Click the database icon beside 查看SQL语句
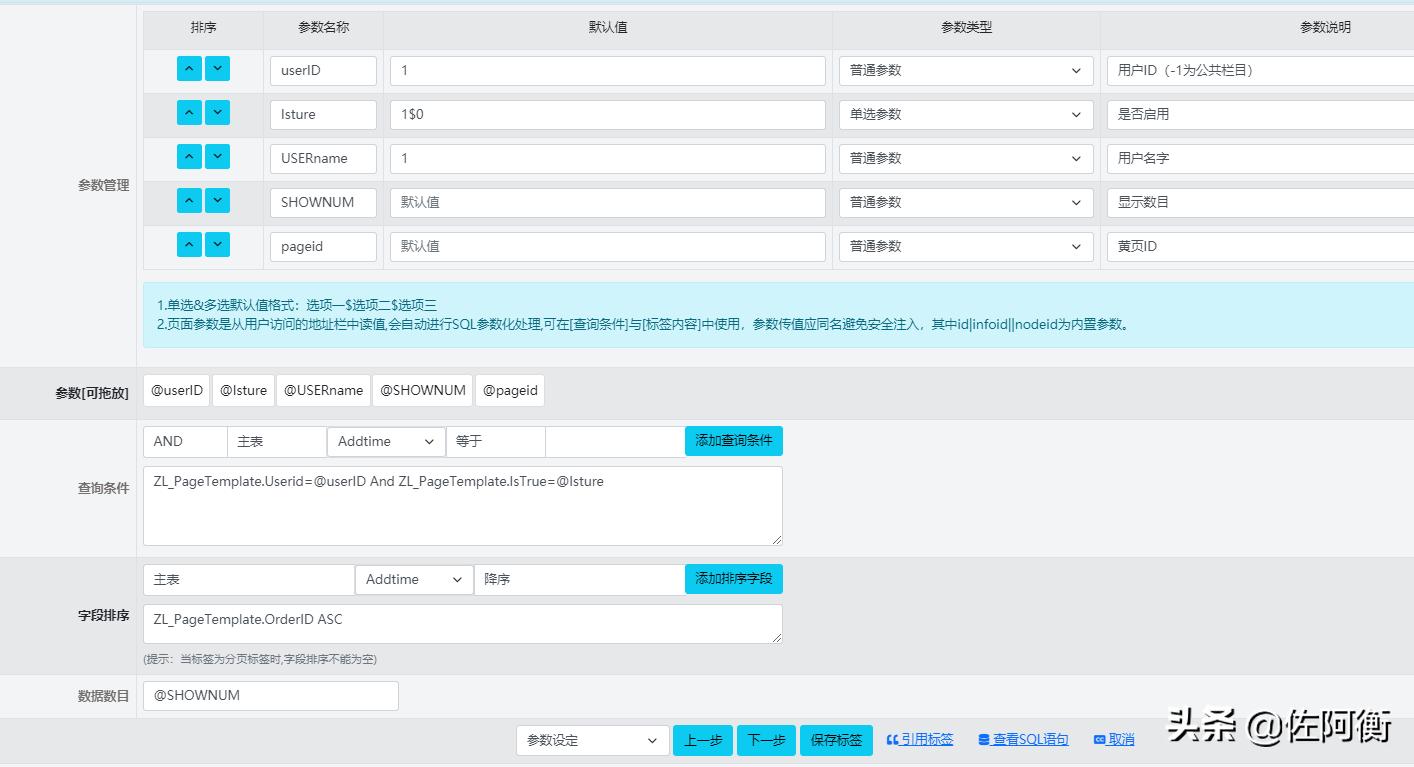This screenshot has width=1414, height=767. click(x=986, y=739)
